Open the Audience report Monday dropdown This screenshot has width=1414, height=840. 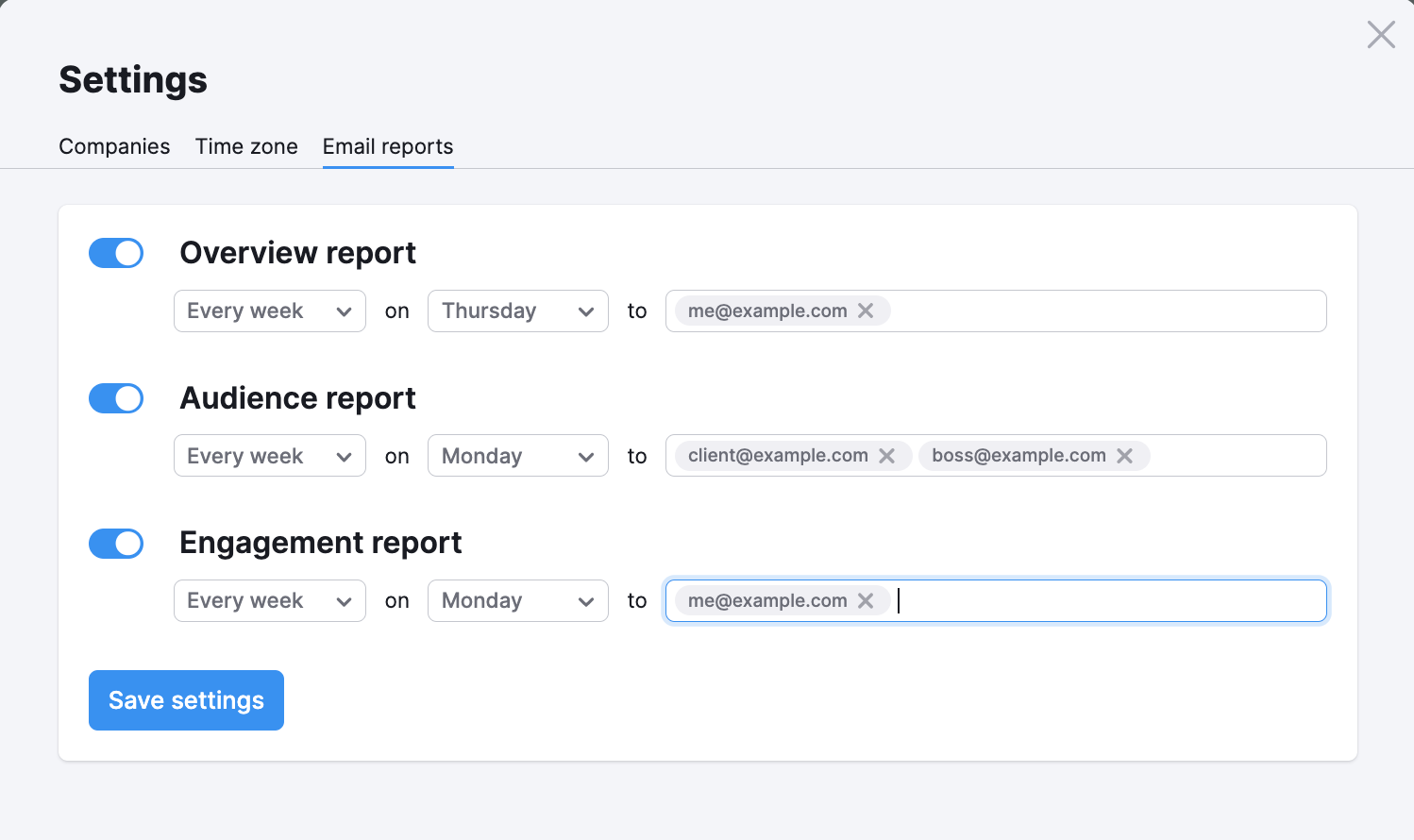click(x=517, y=455)
